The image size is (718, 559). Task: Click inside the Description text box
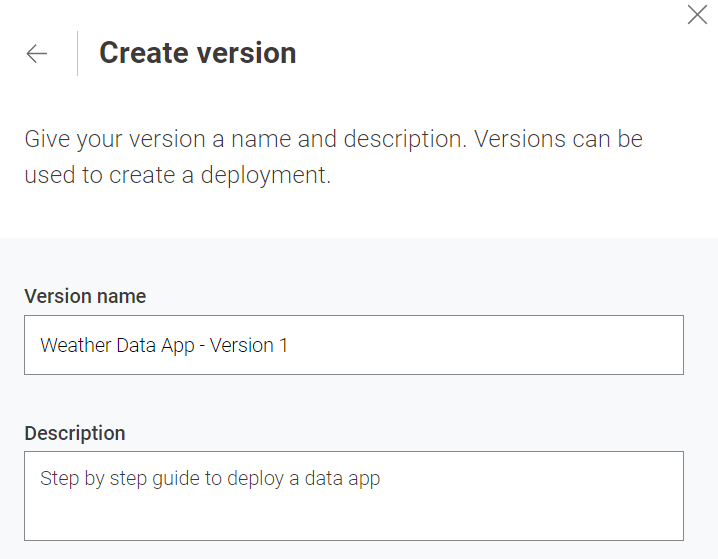tap(353, 496)
